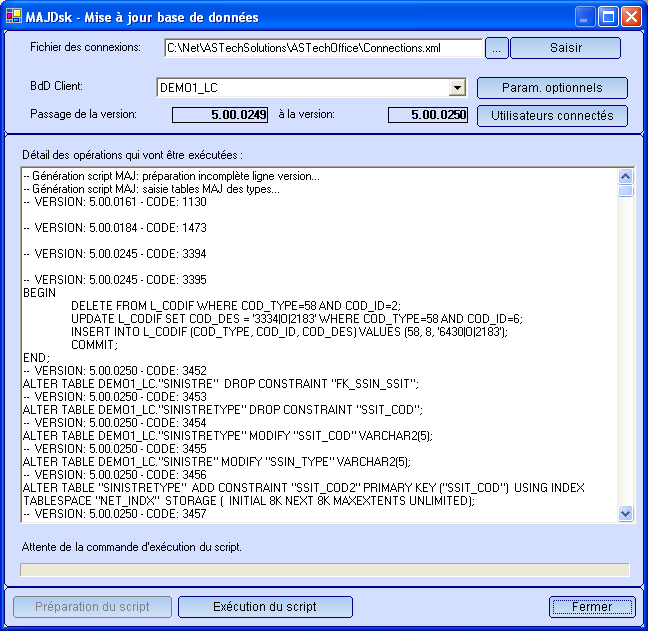Click the script details scrollbar thumb
The height and width of the screenshot is (631, 648).
(625, 190)
